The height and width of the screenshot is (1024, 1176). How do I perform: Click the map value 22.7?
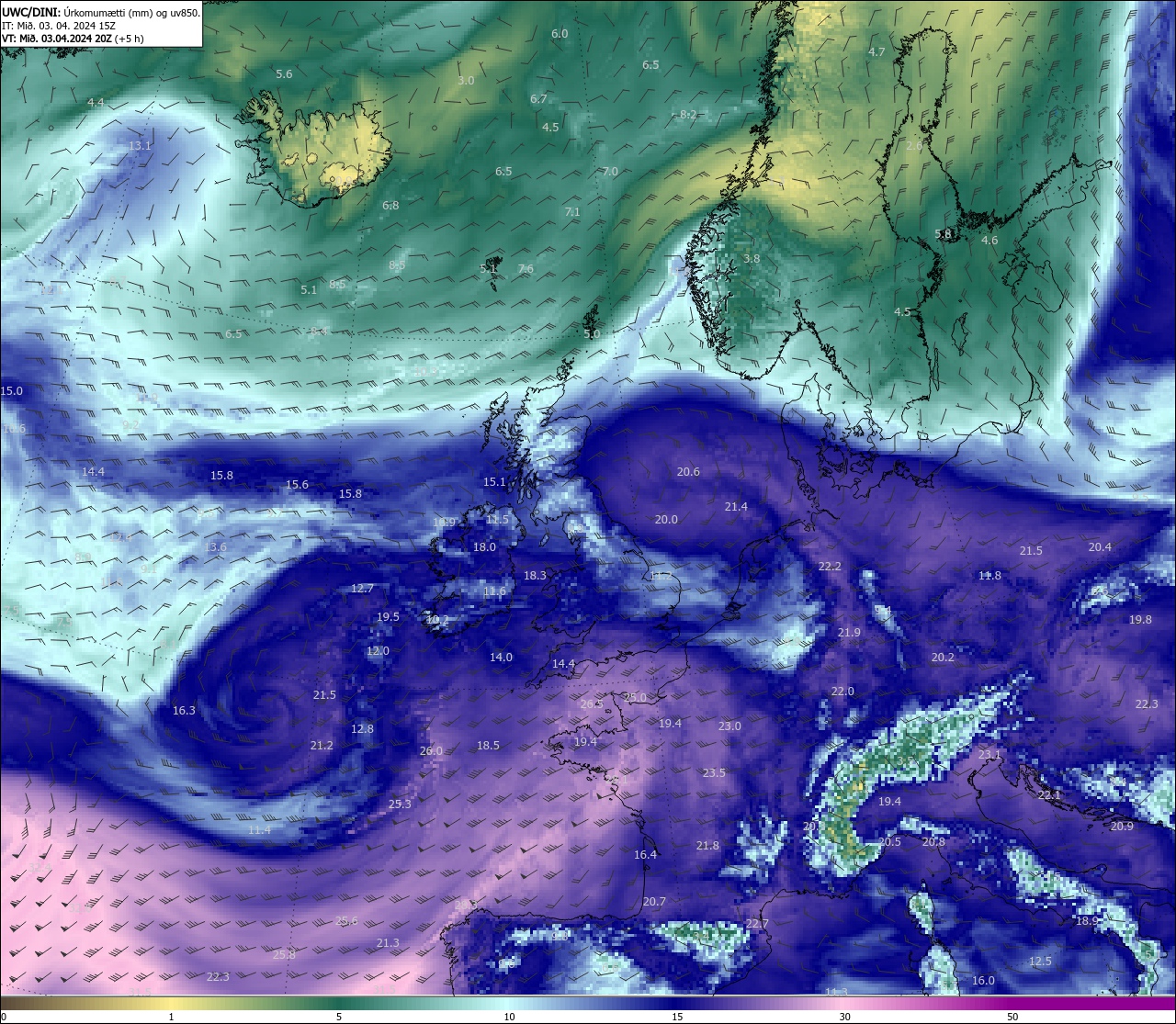coord(757,923)
